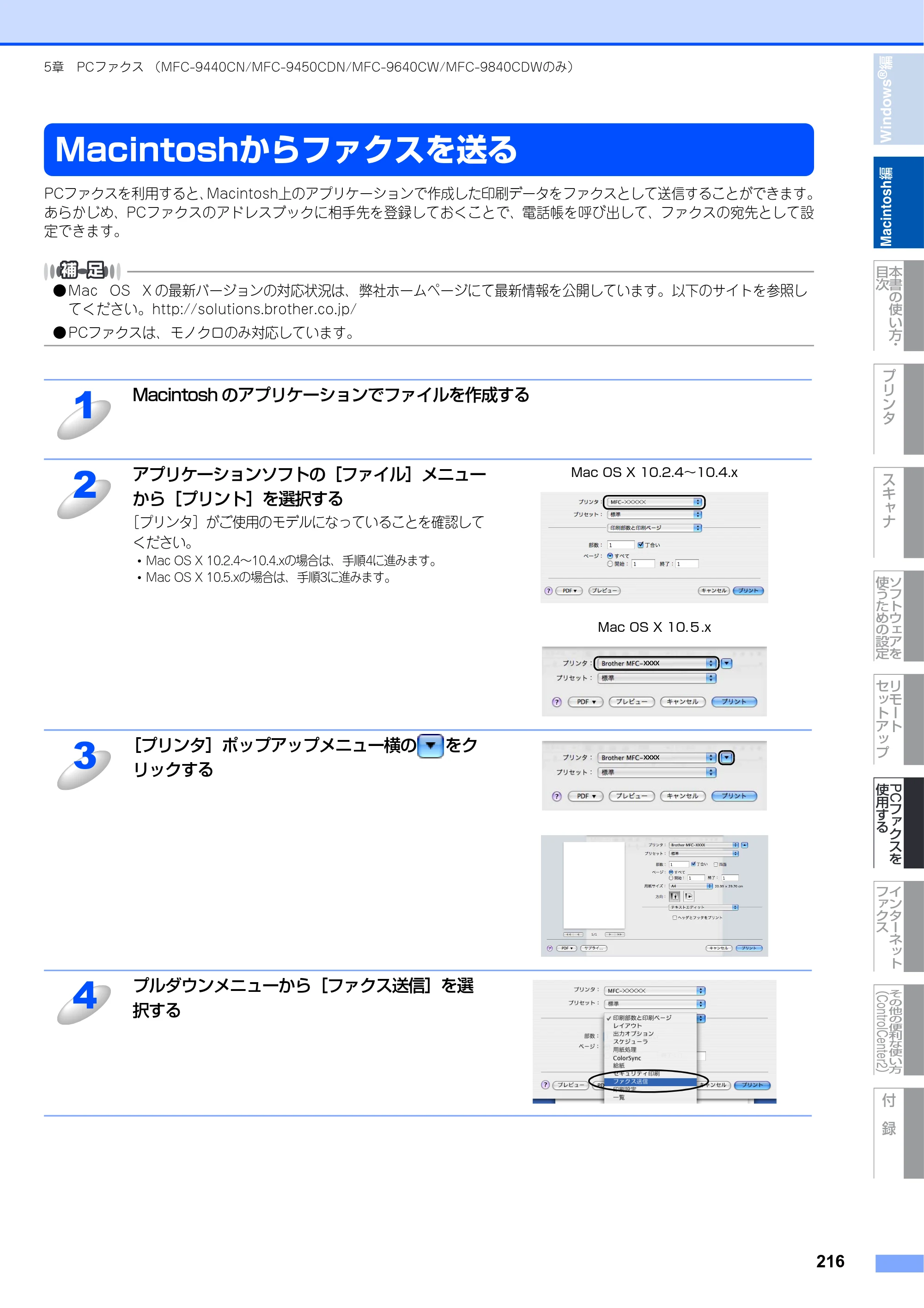924x1308 pixels.
Task: Choose レイアウト in step 4's pulldown menu
Action: click(650, 1026)
